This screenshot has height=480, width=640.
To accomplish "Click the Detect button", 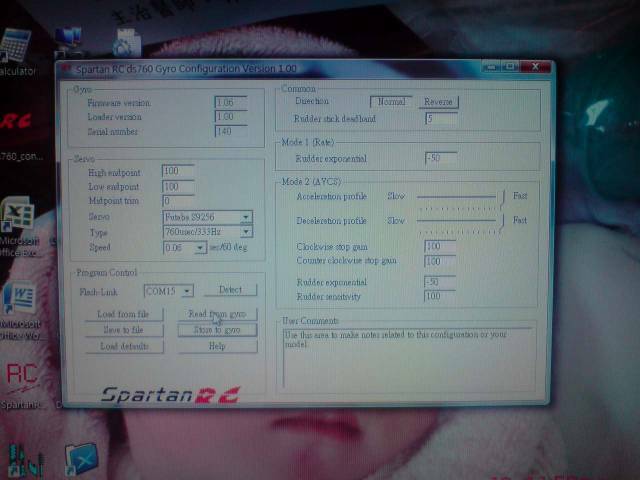I will (230, 290).
